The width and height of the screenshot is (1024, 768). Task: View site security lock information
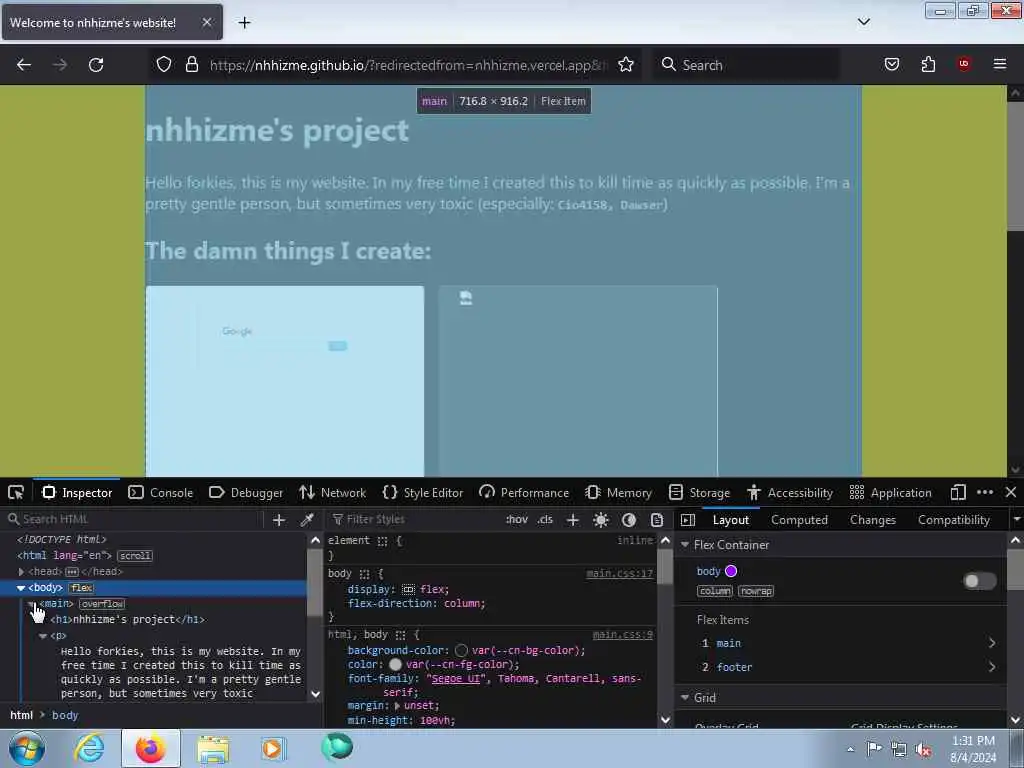point(192,65)
